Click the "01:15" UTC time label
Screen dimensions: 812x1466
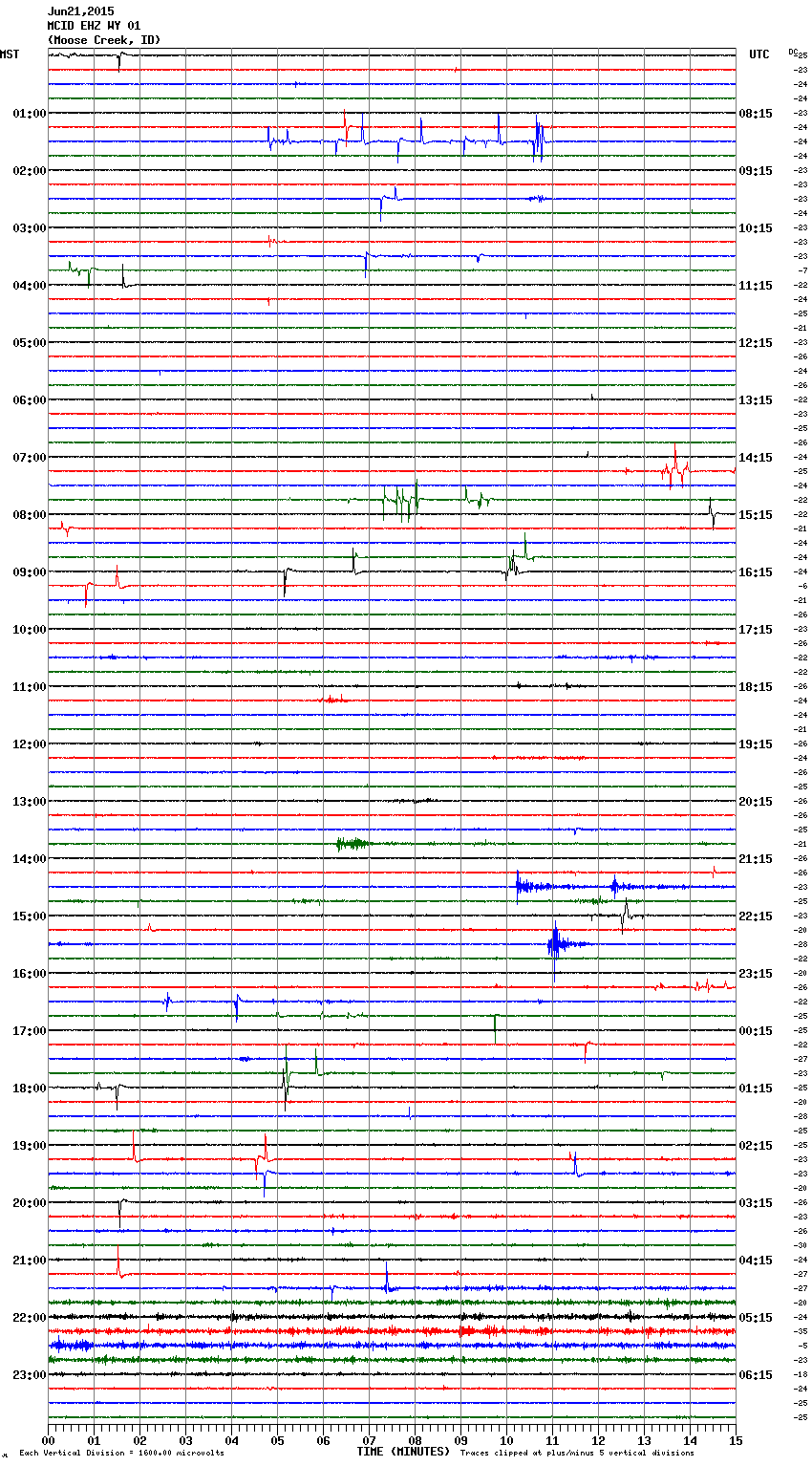point(756,1089)
